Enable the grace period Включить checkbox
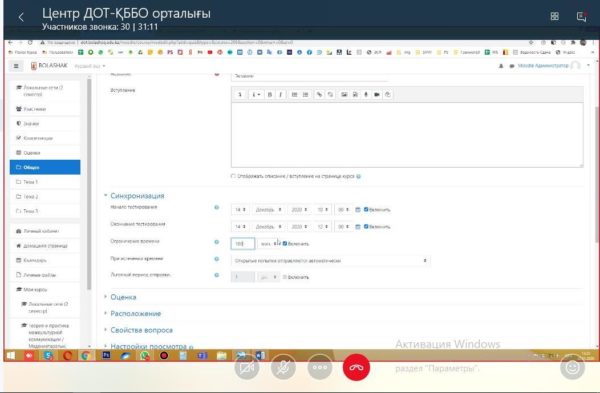Image resolution: width=600 pixels, height=393 pixels. tap(285, 277)
